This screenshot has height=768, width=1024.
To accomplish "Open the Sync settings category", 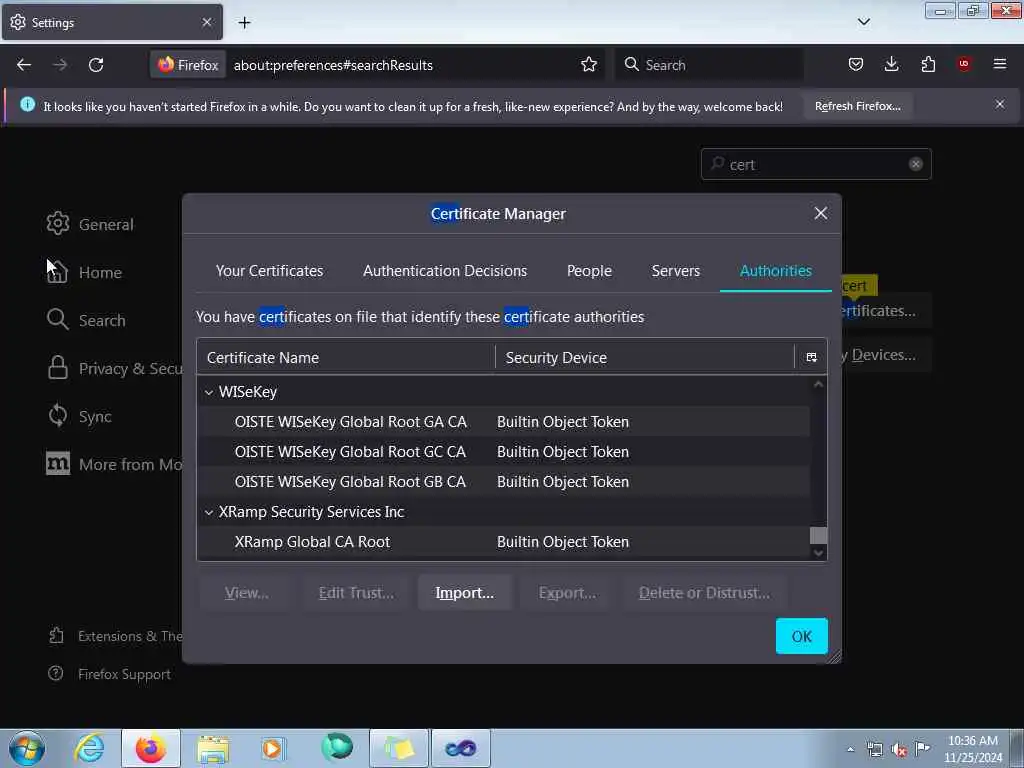I will point(79,416).
